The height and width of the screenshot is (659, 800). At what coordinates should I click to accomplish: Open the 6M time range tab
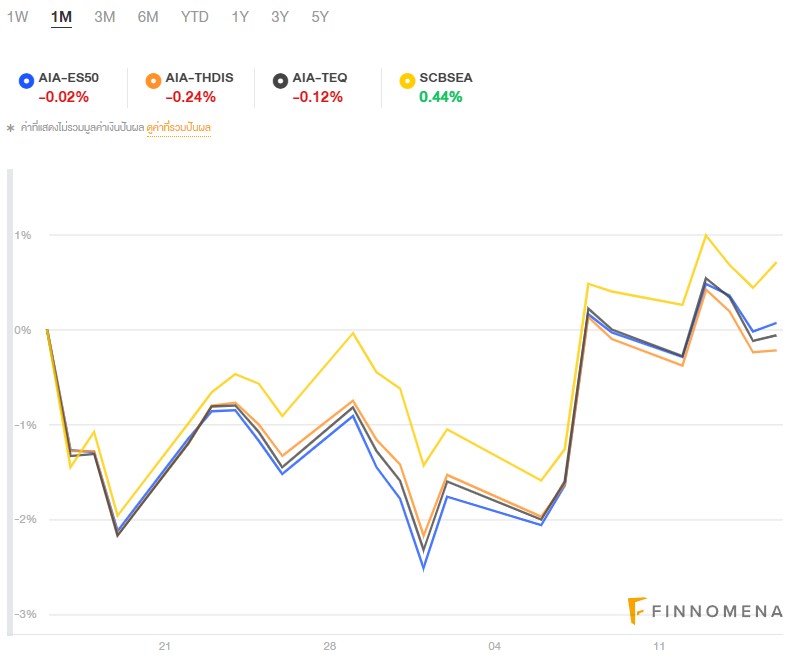[148, 17]
